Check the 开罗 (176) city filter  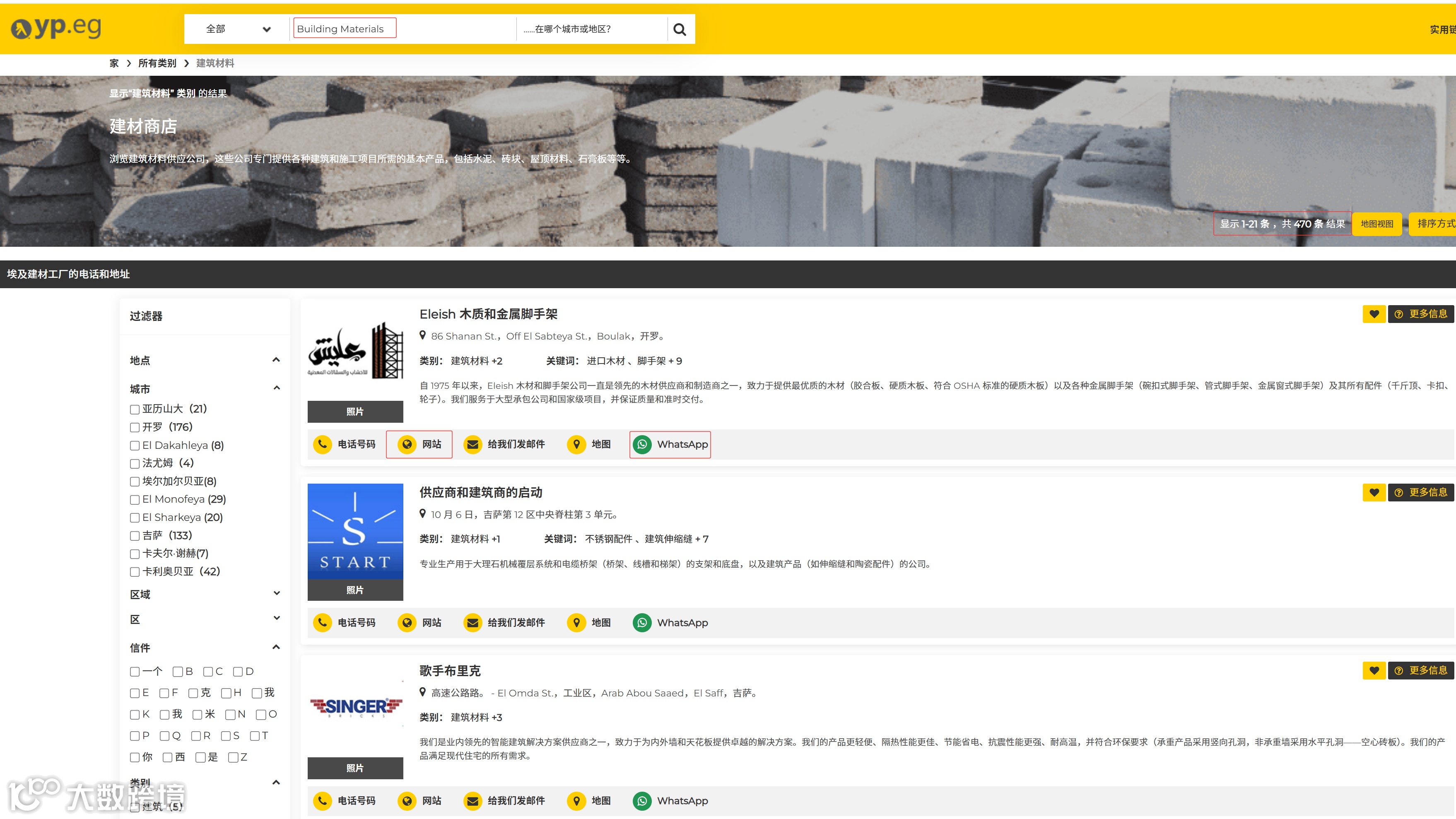click(135, 428)
